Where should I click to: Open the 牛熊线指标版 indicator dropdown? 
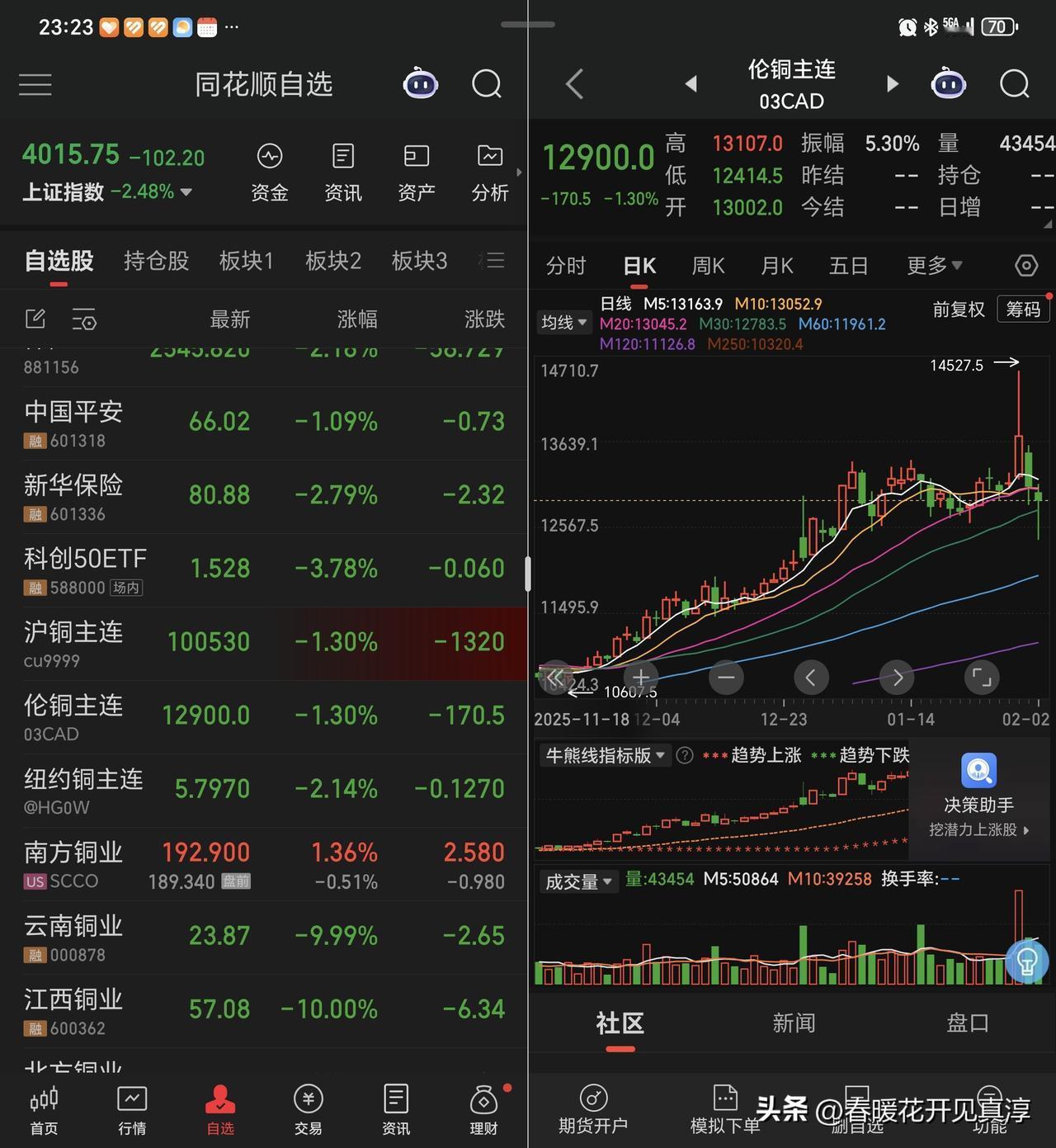pos(604,755)
